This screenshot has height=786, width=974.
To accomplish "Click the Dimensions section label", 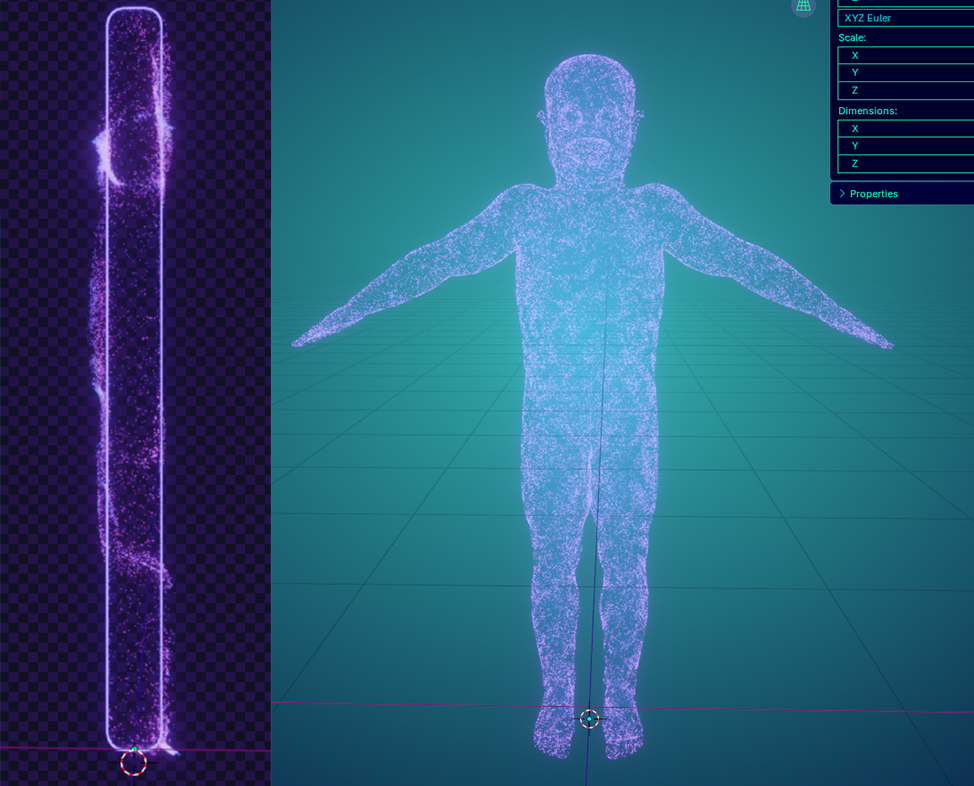I will (x=867, y=110).
